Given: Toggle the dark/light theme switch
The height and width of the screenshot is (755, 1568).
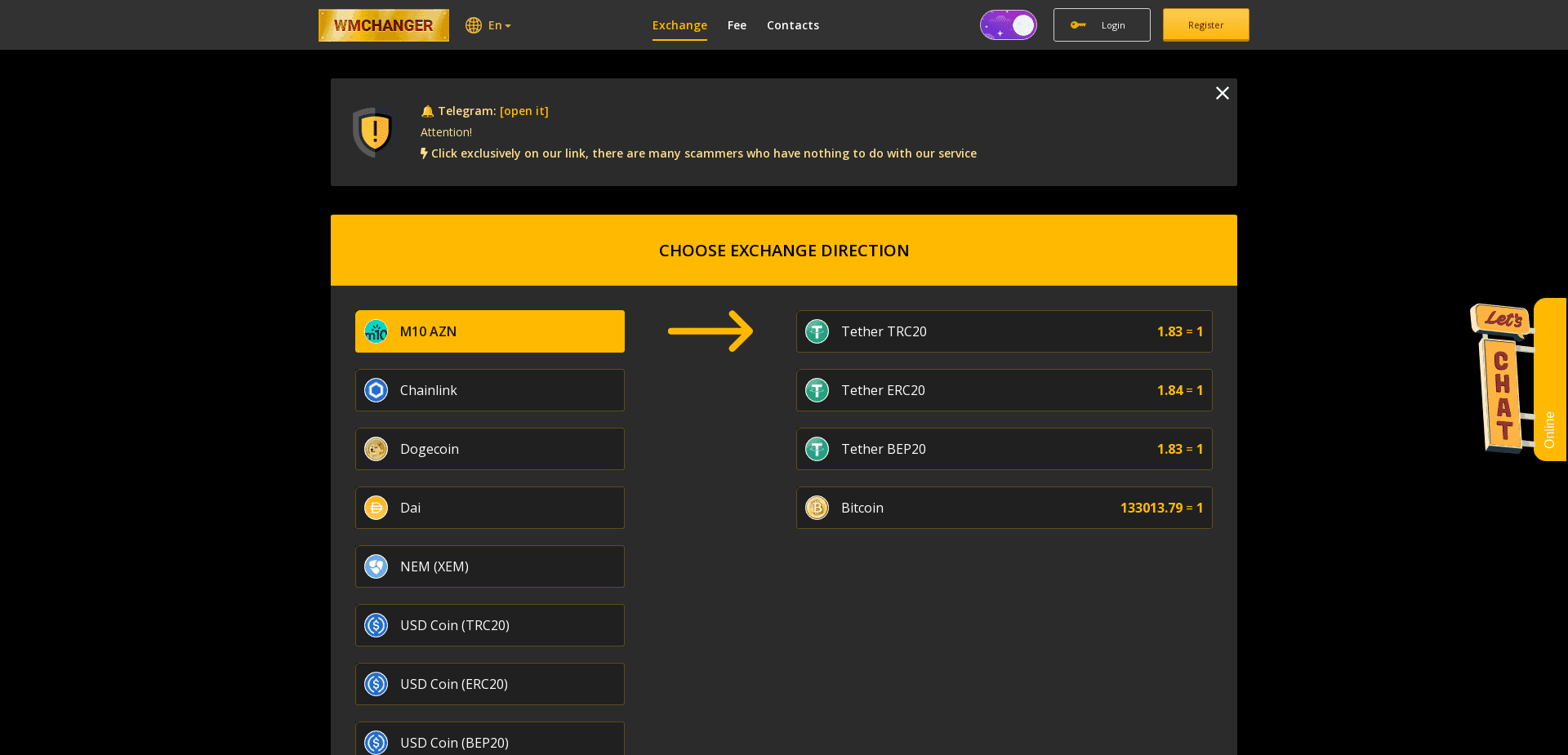Looking at the screenshot, I should [1009, 24].
